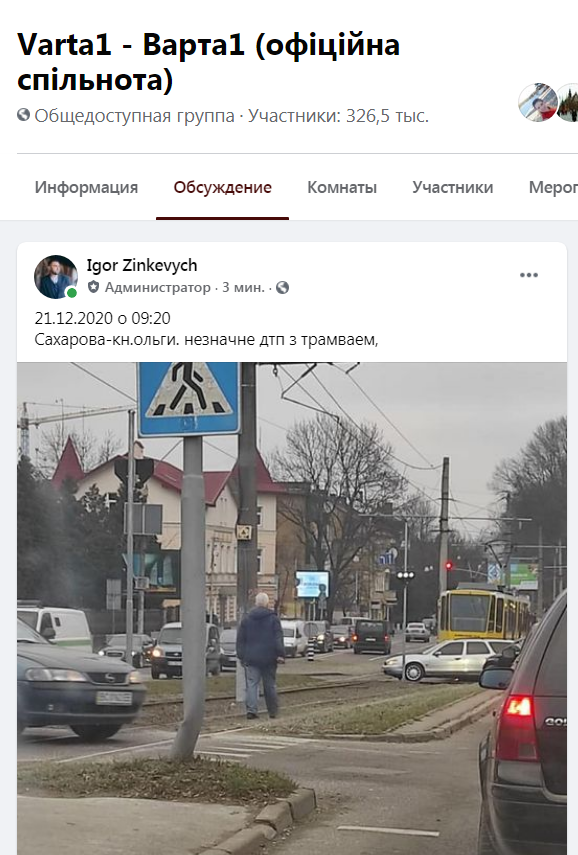
Task: Open the Комнаты tab
Action: pyautogui.click(x=342, y=187)
